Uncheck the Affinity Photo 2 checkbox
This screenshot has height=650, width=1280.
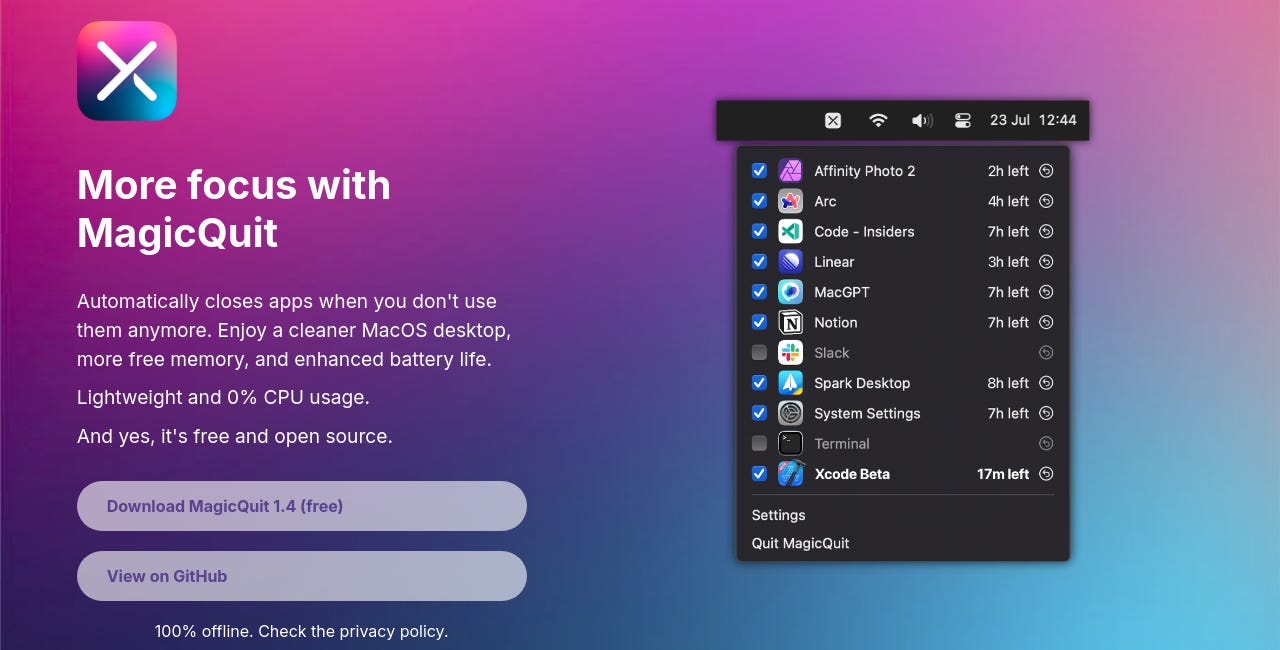pos(759,171)
